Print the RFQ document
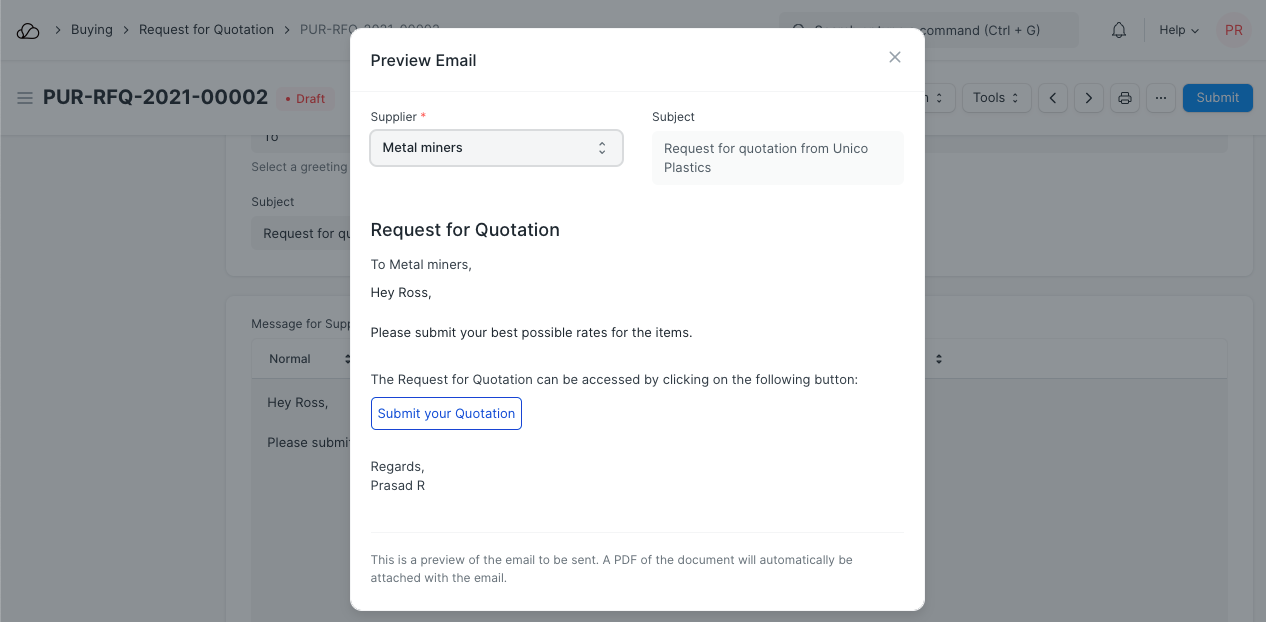Viewport: 1266px width, 622px height. tap(1125, 98)
